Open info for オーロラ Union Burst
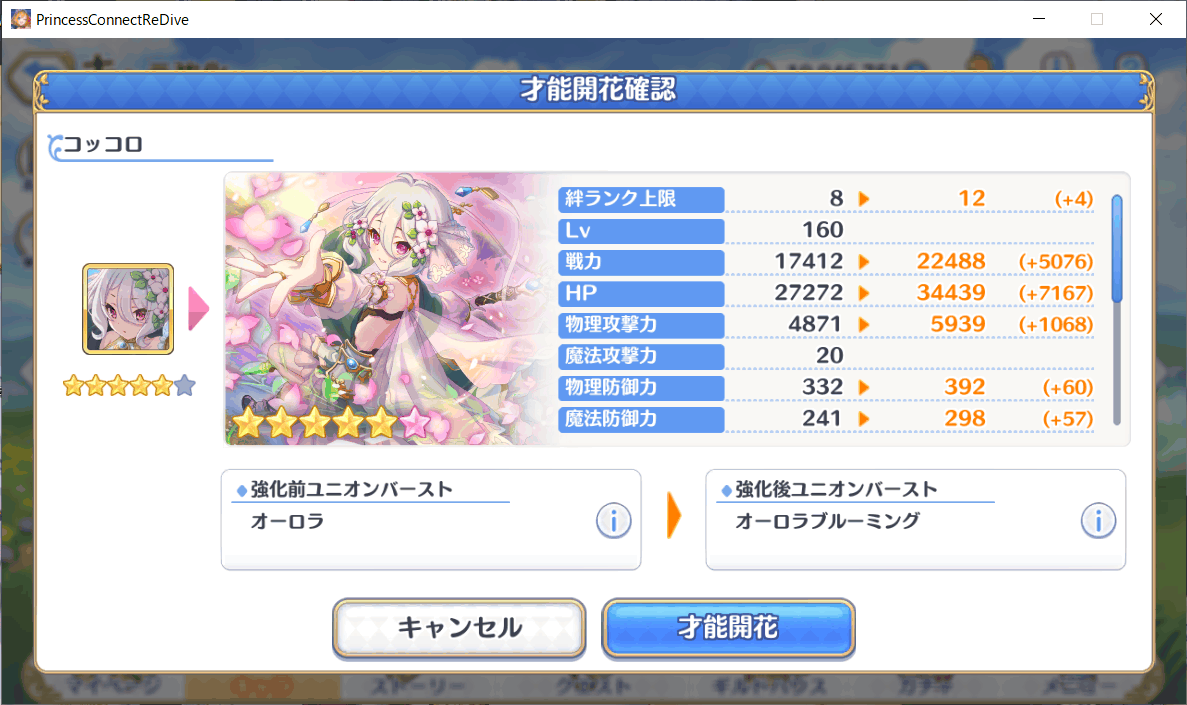The height and width of the screenshot is (705, 1187). [613, 521]
